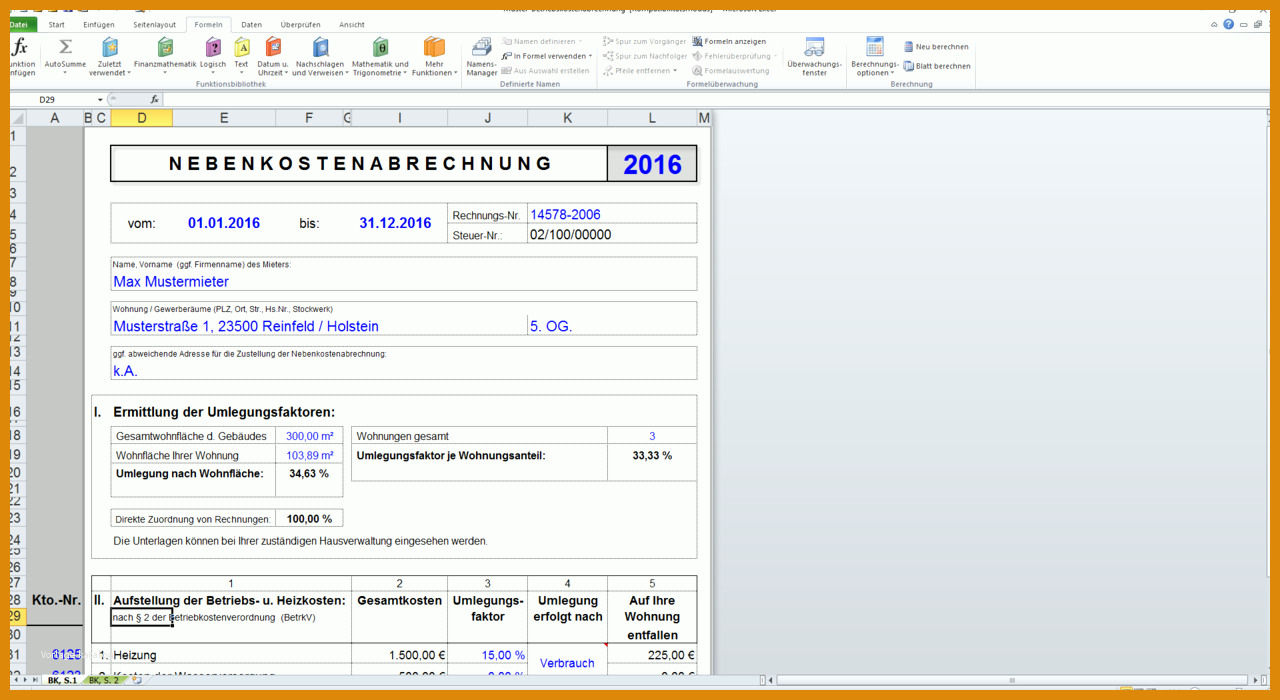
Task: Expand the Pfeile entfernen dropdown
Action: [x=675, y=71]
